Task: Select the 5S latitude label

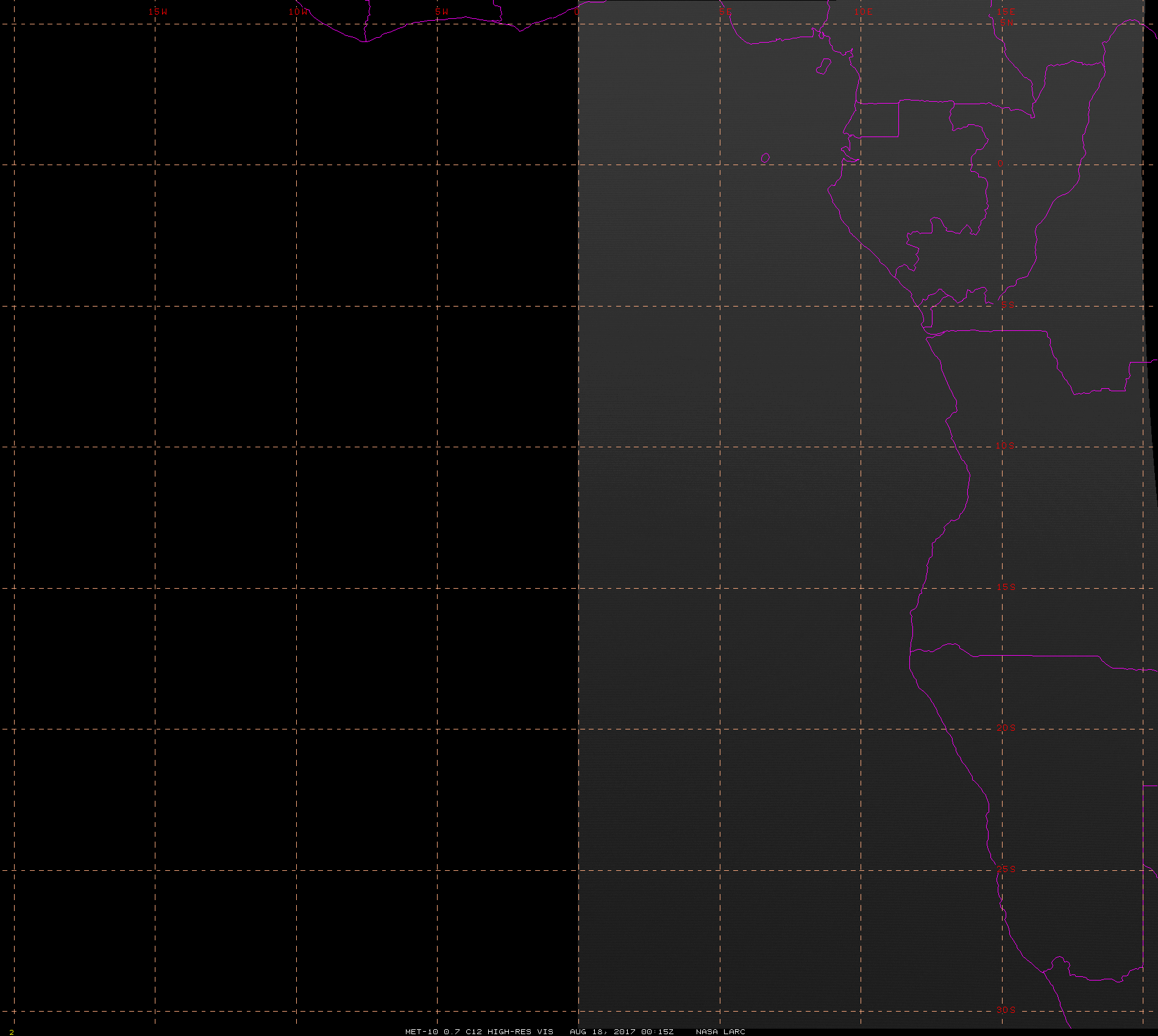Action: [x=1008, y=305]
